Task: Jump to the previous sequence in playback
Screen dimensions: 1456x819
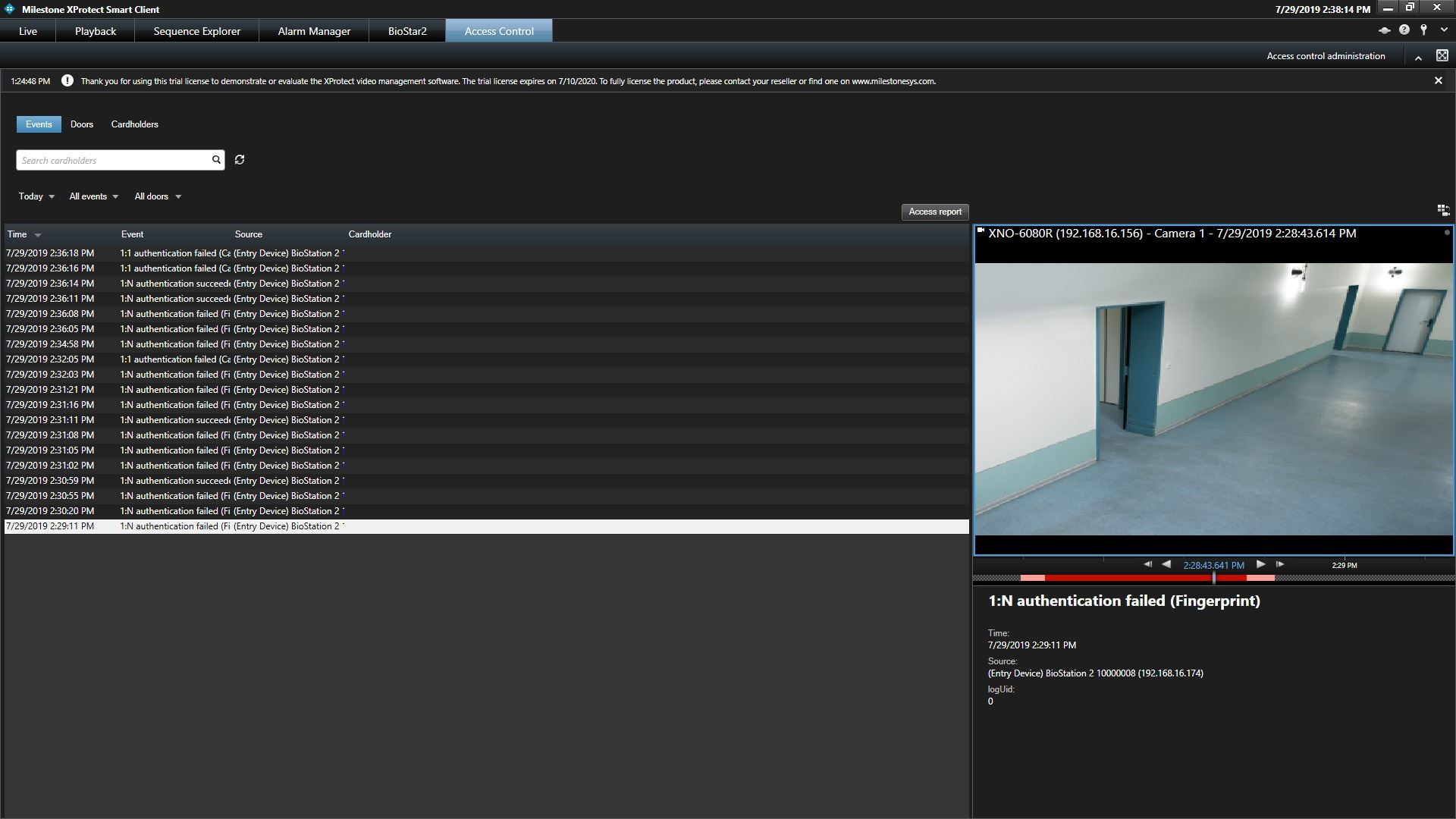Action: 1148,564
